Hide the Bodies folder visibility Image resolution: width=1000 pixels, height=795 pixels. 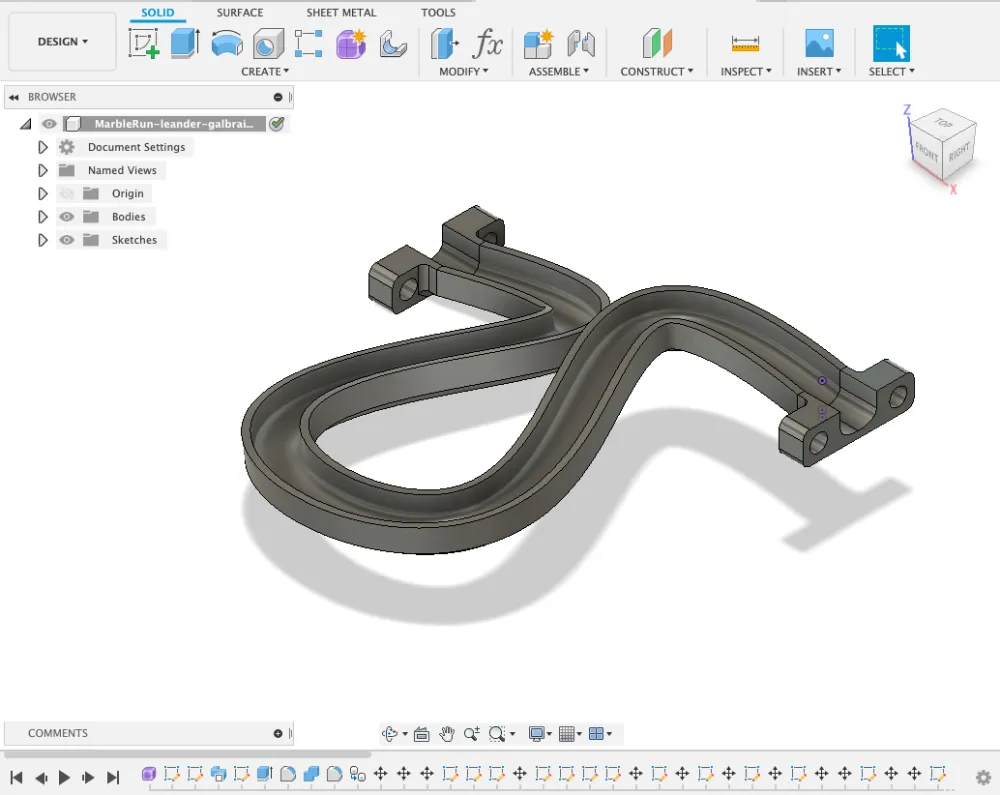[x=67, y=217]
